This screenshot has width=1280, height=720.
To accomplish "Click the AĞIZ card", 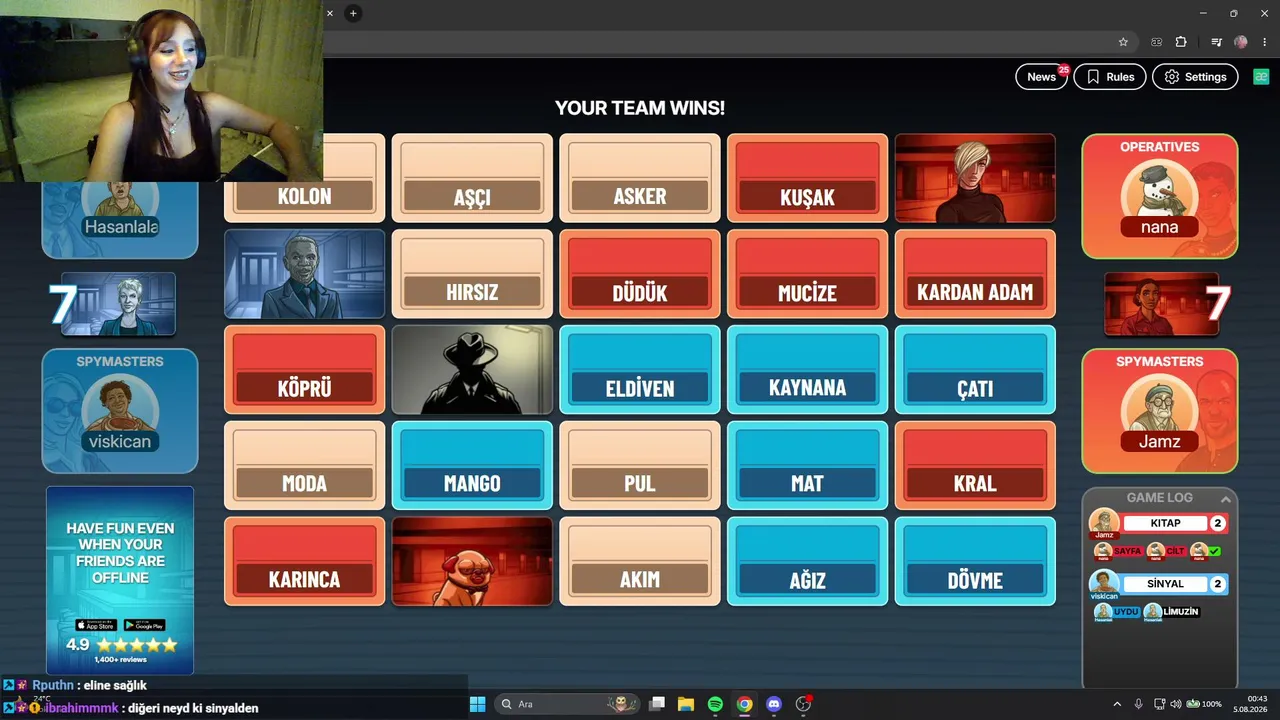I will (x=807, y=562).
